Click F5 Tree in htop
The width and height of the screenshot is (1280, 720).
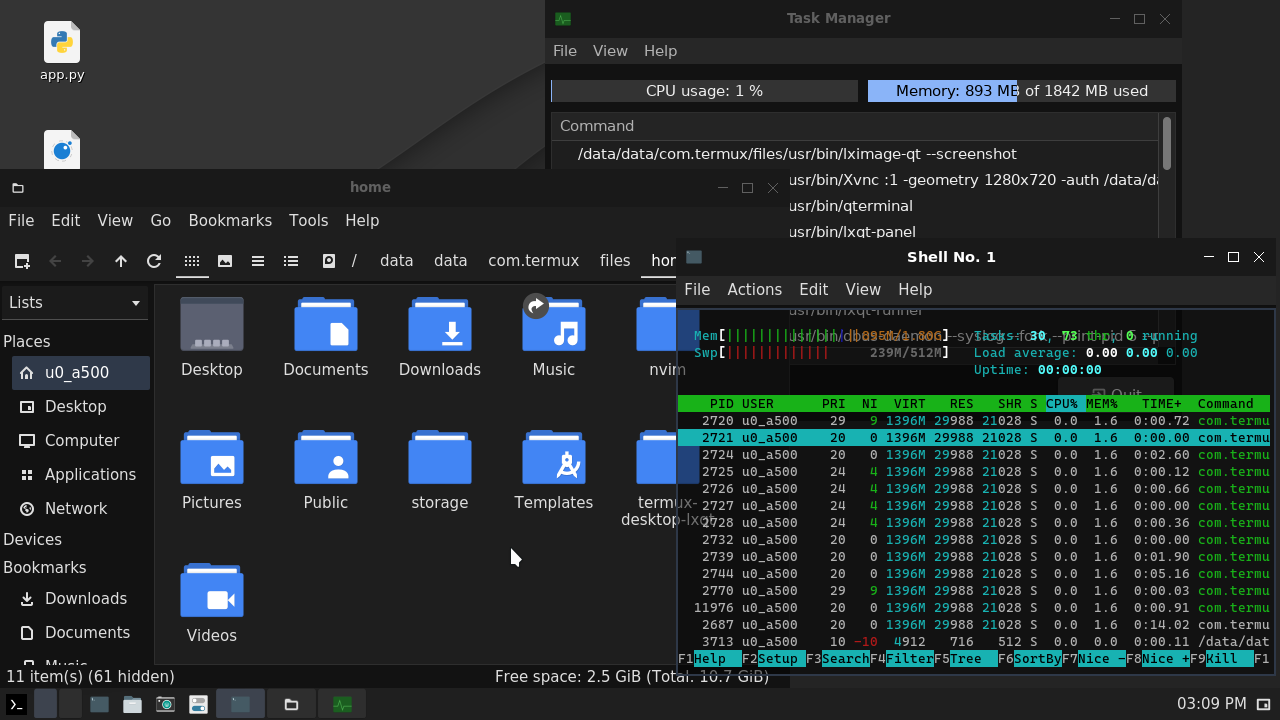point(966,659)
